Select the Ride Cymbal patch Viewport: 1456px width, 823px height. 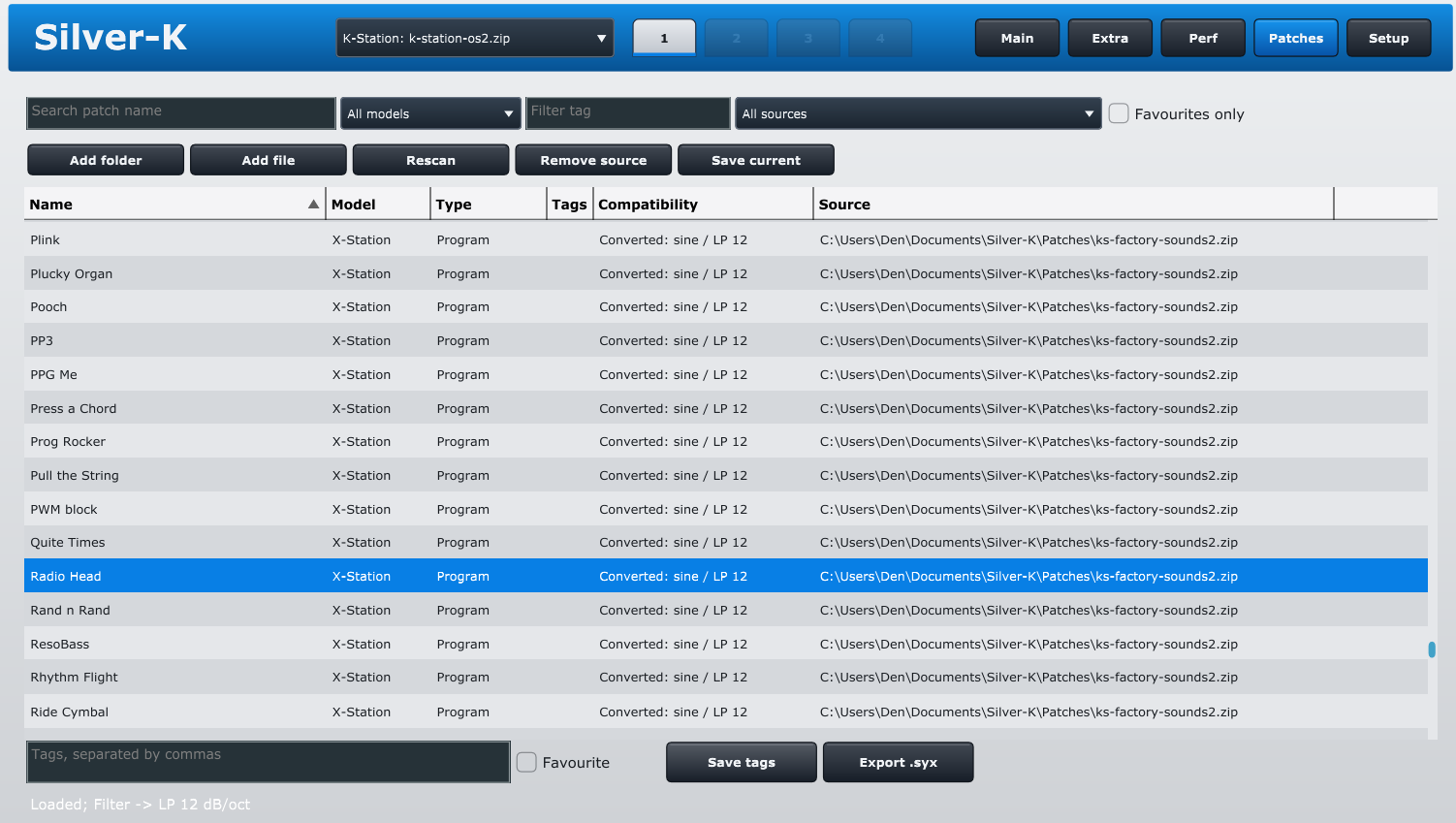pos(726,712)
